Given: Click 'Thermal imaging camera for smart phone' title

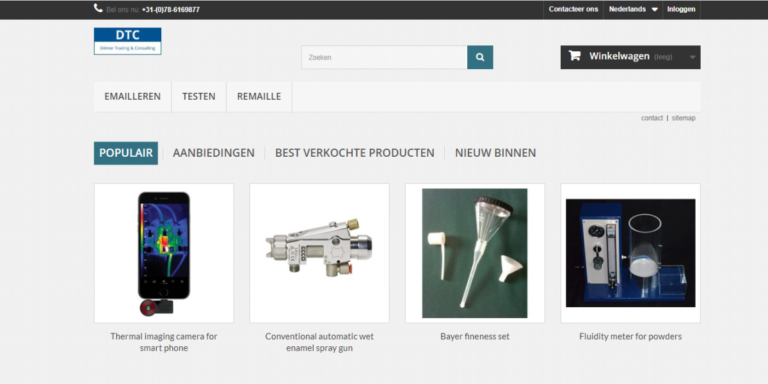Looking at the screenshot, I should point(164,342).
